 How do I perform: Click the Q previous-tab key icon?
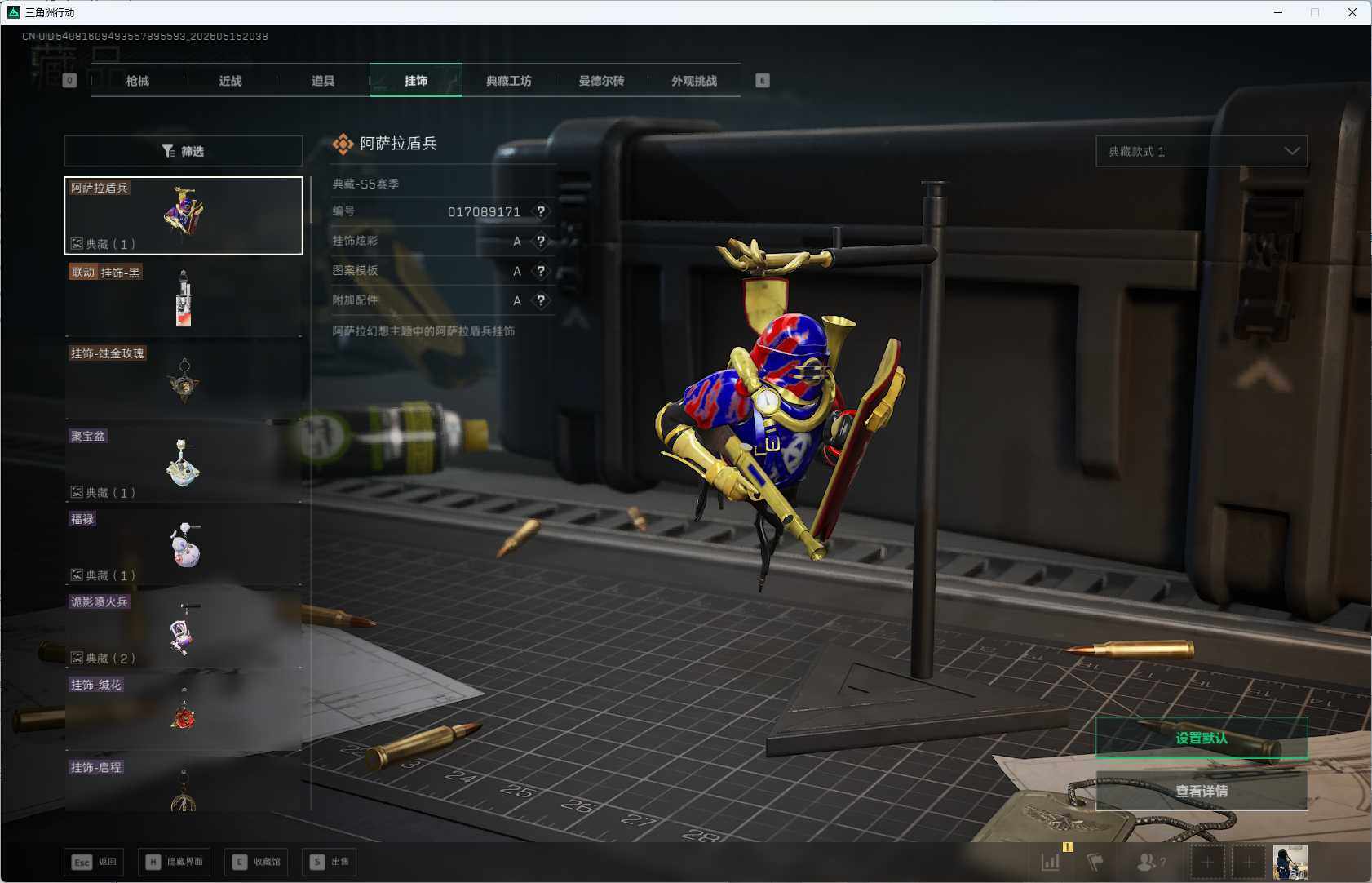70,80
